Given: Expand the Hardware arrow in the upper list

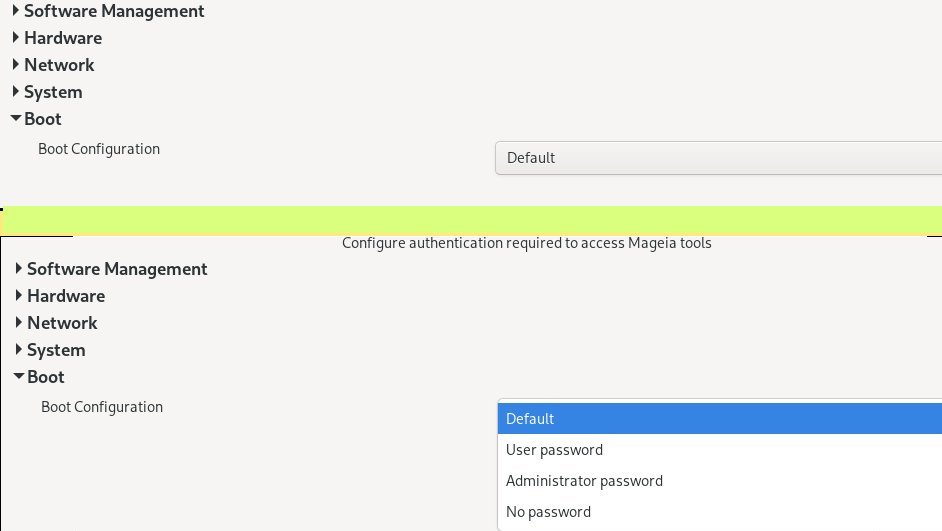Looking at the screenshot, I should tap(16, 38).
